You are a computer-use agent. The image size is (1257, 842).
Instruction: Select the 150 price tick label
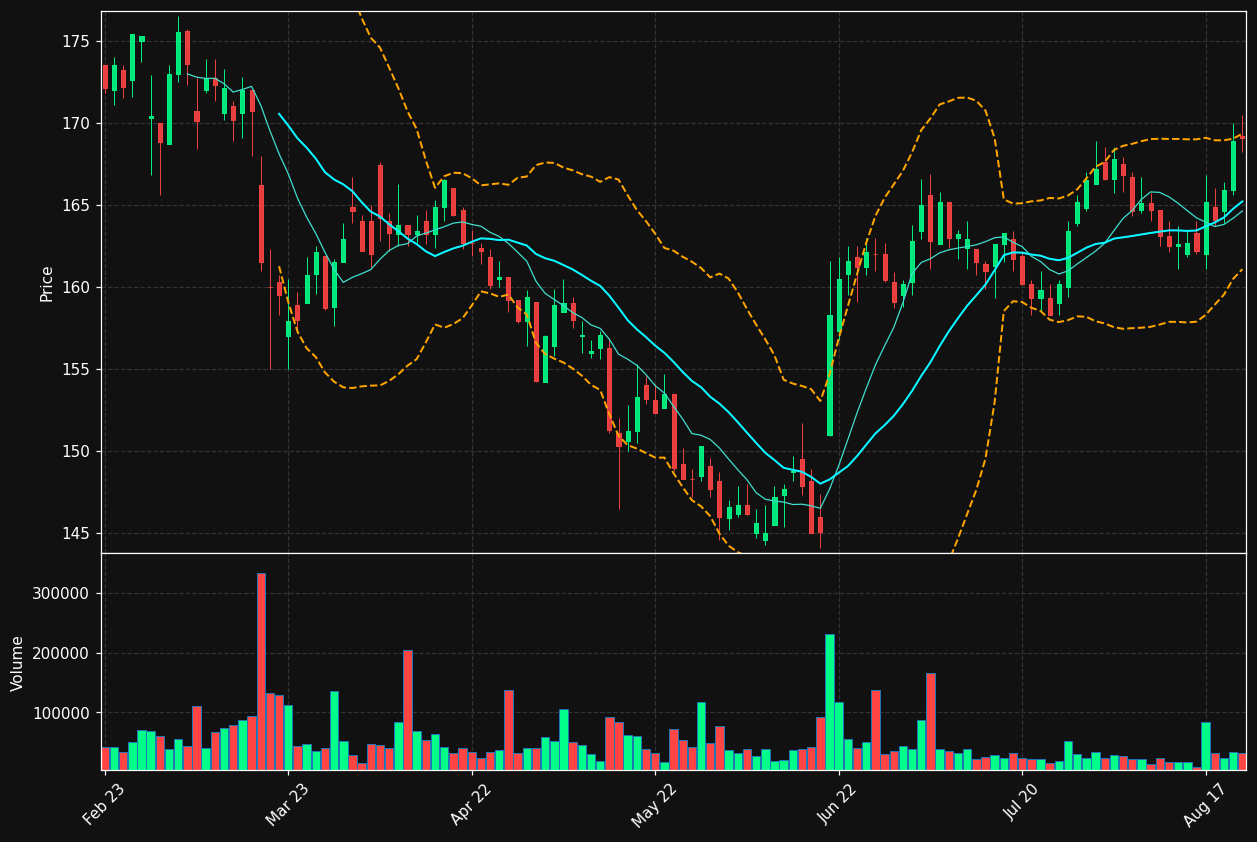(x=75, y=451)
